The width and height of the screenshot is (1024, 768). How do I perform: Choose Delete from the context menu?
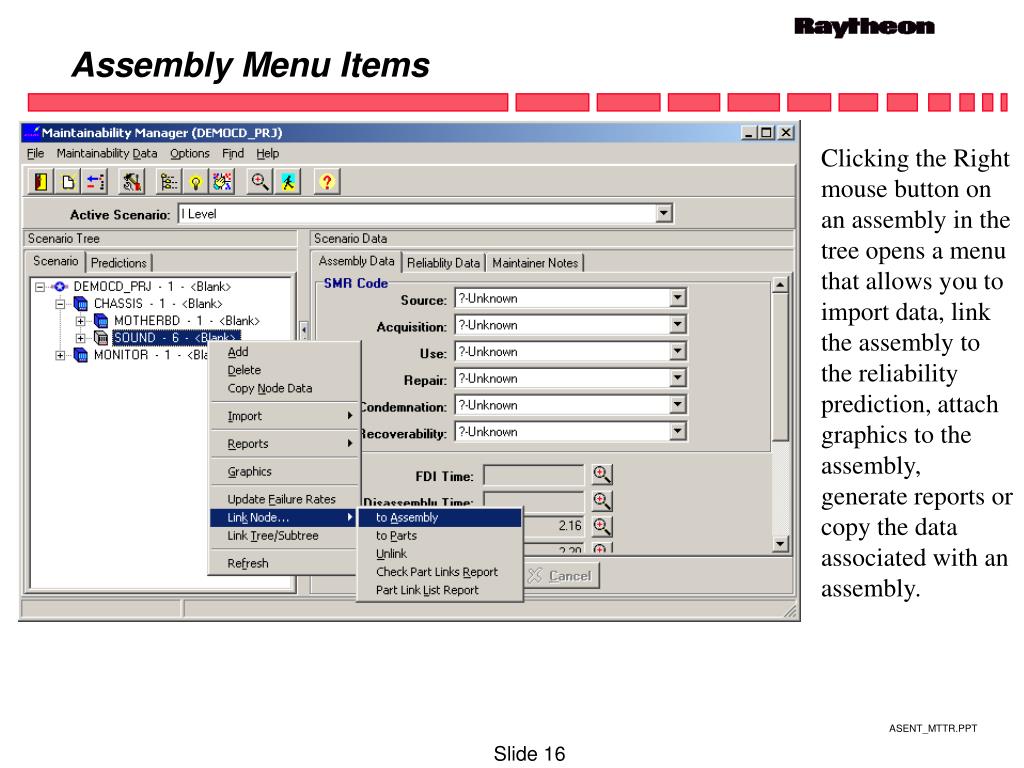(284, 370)
